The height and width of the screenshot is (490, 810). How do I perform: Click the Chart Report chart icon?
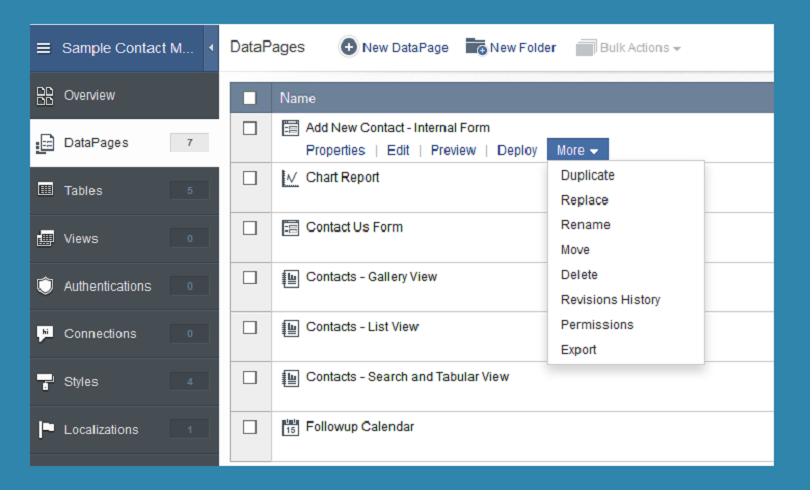[x=290, y=178]
